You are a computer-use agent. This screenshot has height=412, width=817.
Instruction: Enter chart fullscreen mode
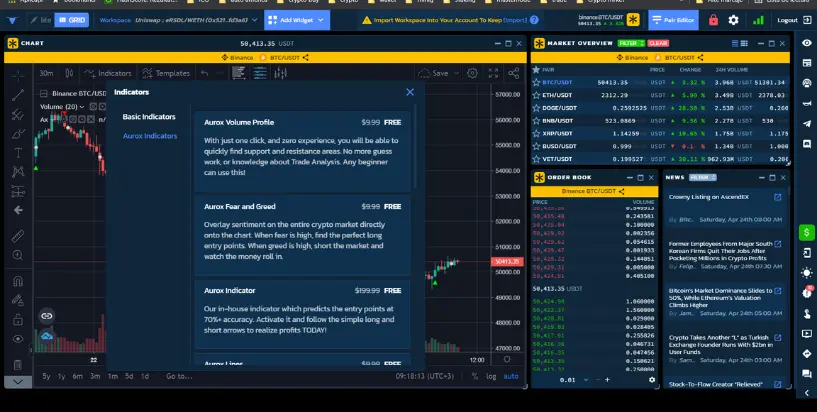tap(493, 73)
